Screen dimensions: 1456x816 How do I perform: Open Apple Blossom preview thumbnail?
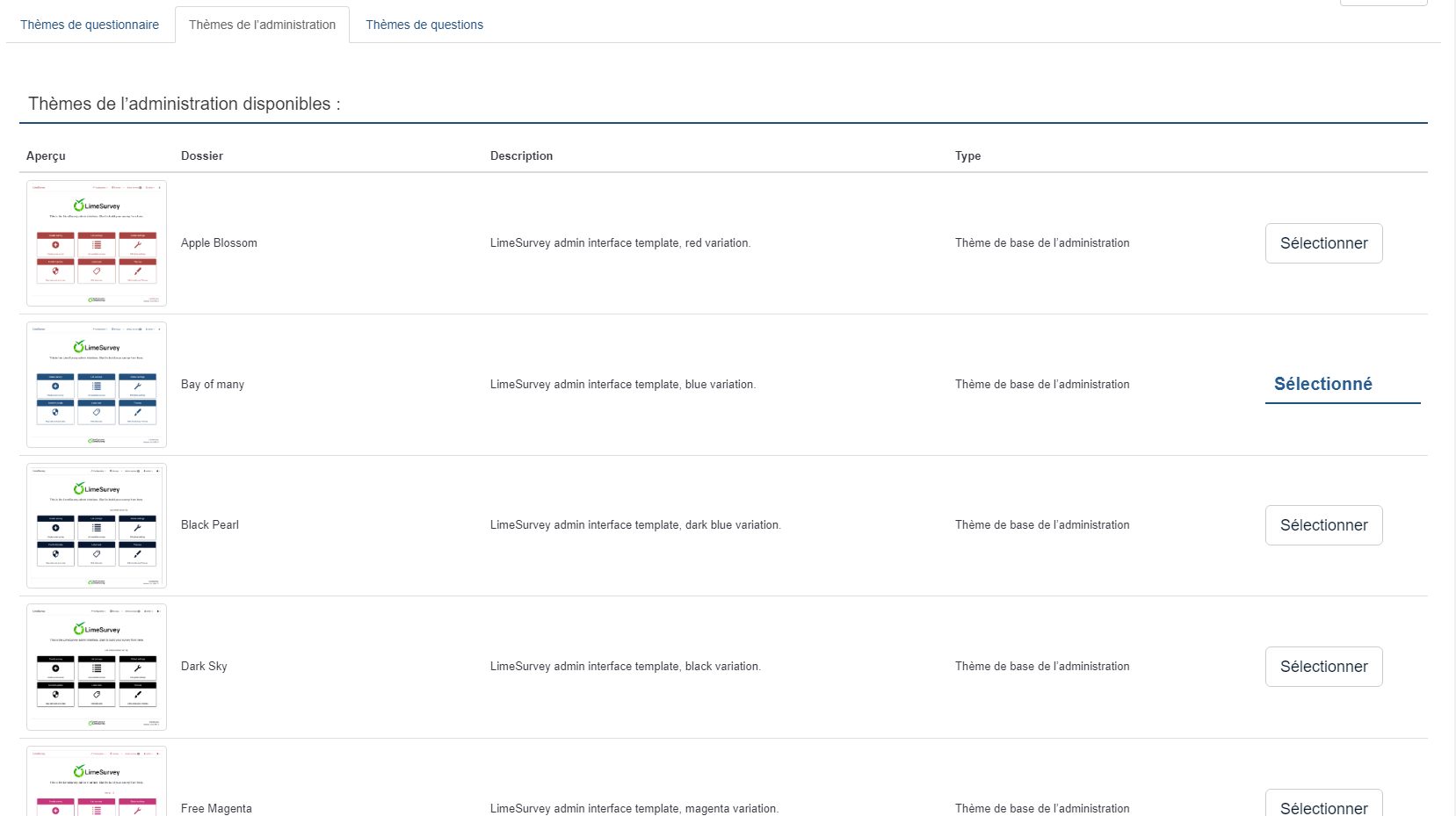(97, 243)
